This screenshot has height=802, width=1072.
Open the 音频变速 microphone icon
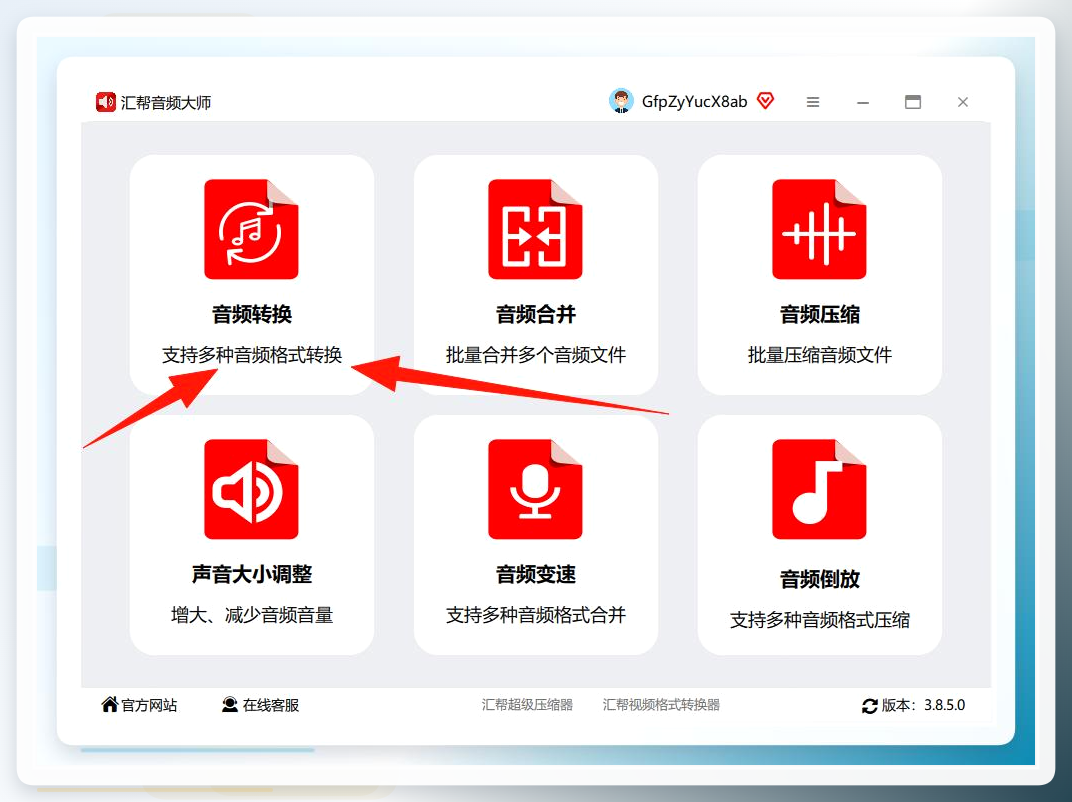click(535, 489)
